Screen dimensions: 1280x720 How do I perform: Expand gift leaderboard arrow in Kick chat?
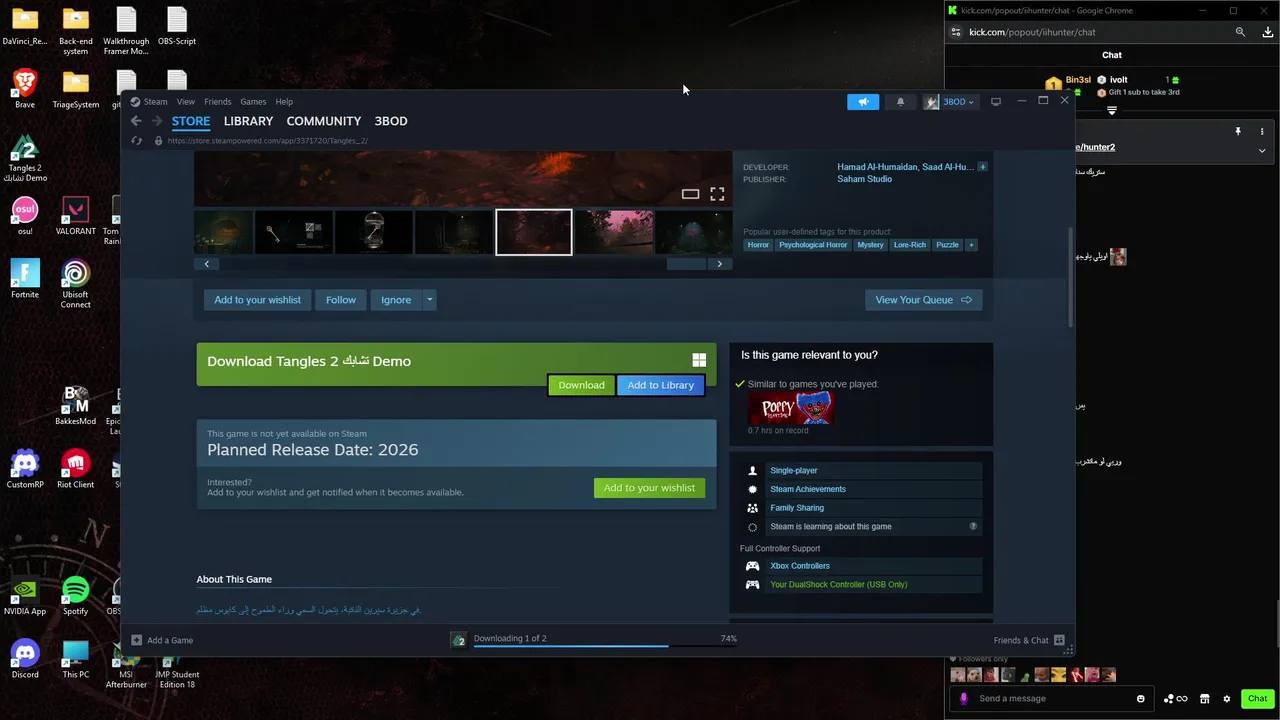[1111, 111]
